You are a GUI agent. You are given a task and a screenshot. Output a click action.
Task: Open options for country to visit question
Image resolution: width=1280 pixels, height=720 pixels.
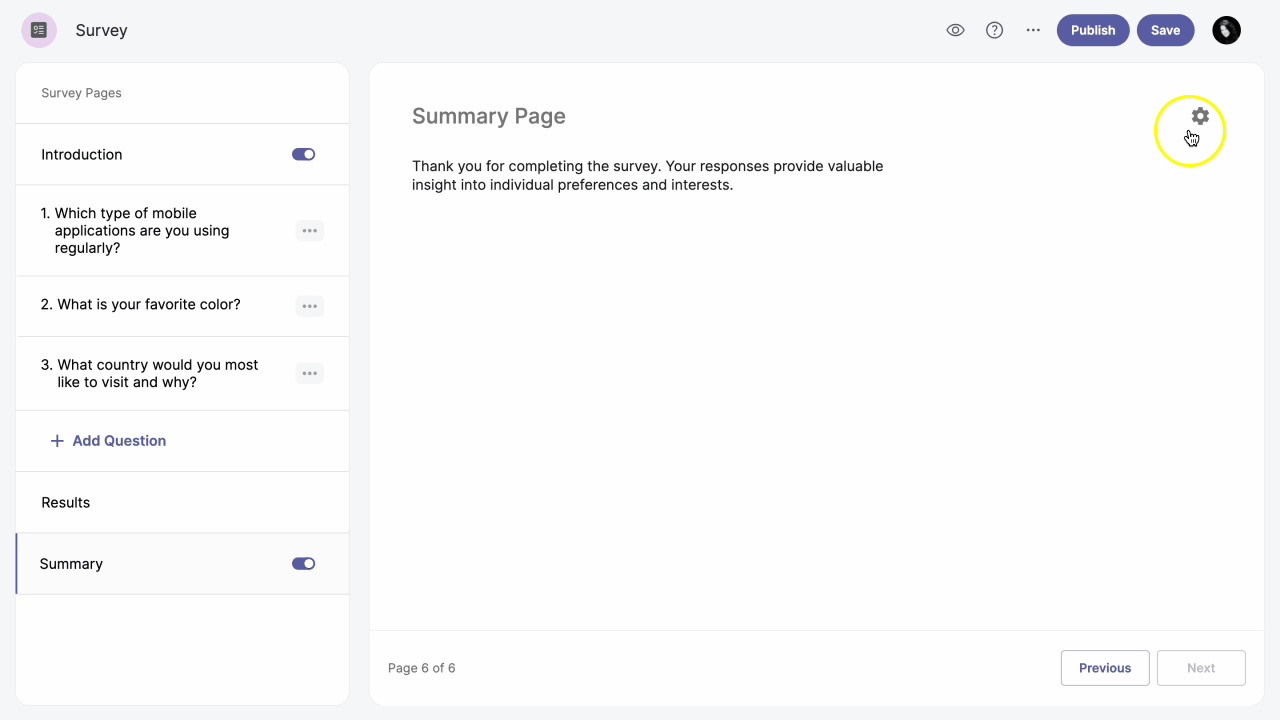coord(309,374)
